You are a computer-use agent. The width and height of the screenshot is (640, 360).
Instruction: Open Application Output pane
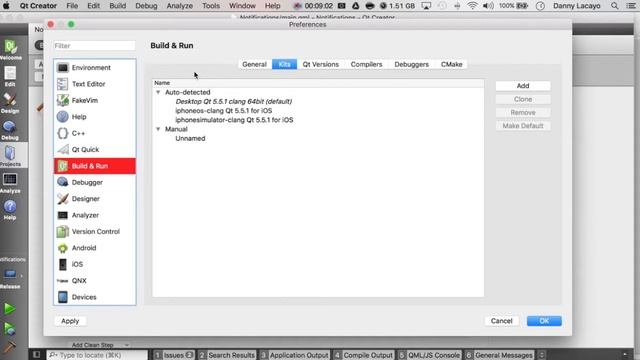click(x=294, y=355)
